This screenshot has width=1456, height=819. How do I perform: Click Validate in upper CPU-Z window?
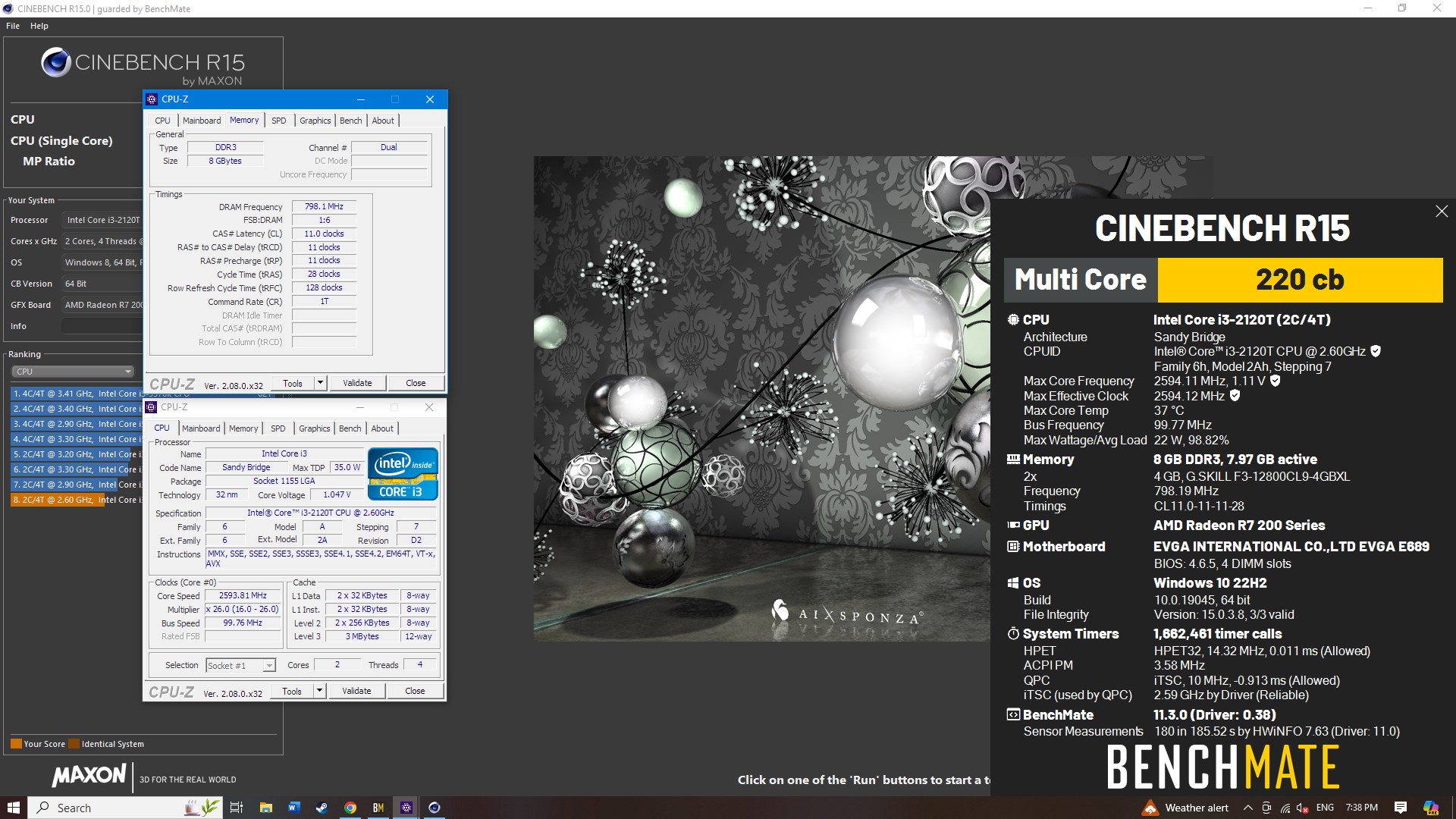357,383
